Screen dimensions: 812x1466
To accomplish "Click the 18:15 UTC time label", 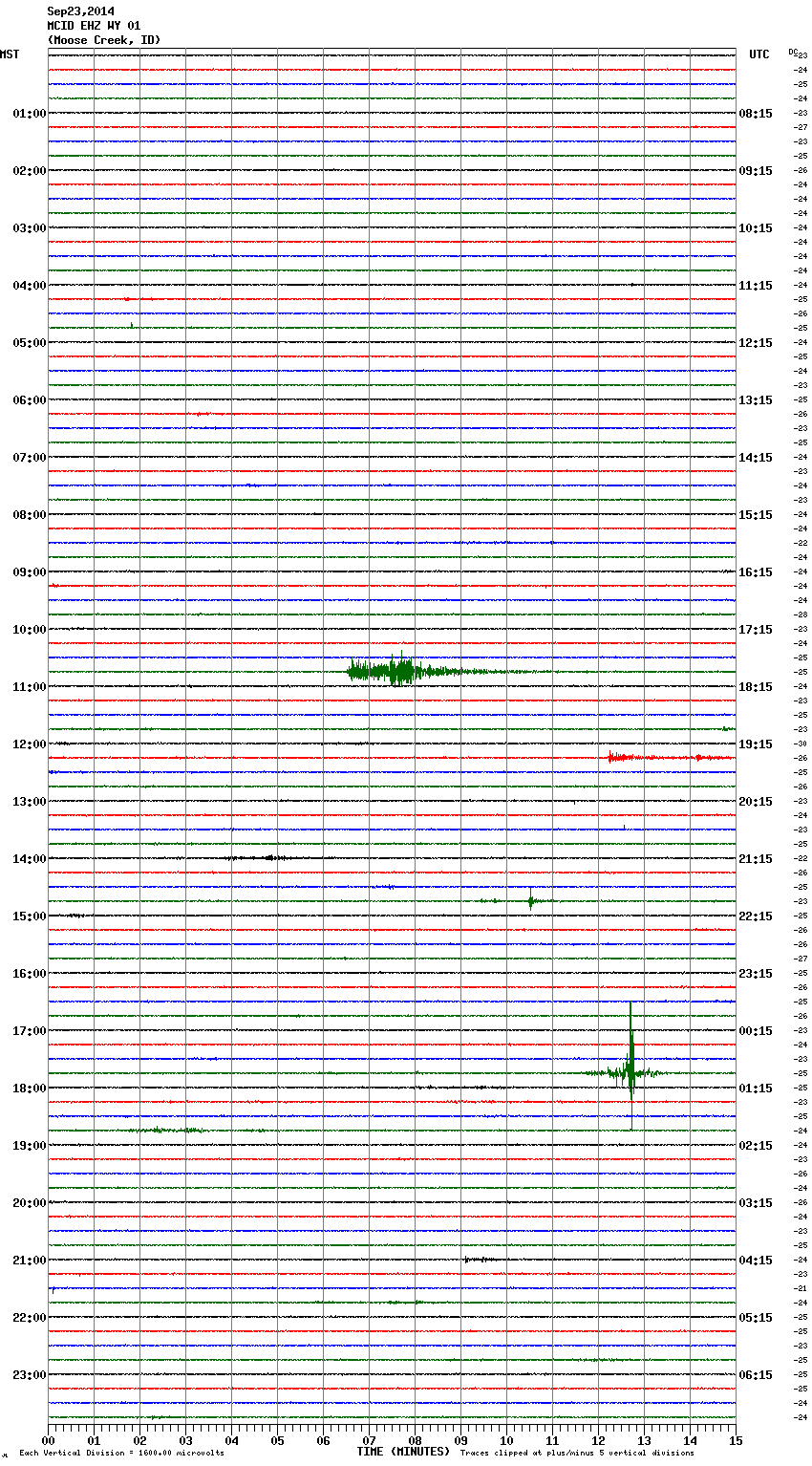I will (756, 687).
